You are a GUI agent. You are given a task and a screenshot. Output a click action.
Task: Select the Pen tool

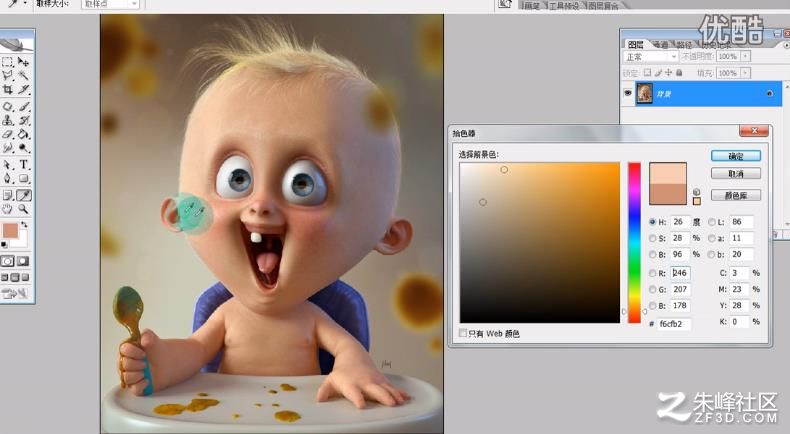(8, 178)
